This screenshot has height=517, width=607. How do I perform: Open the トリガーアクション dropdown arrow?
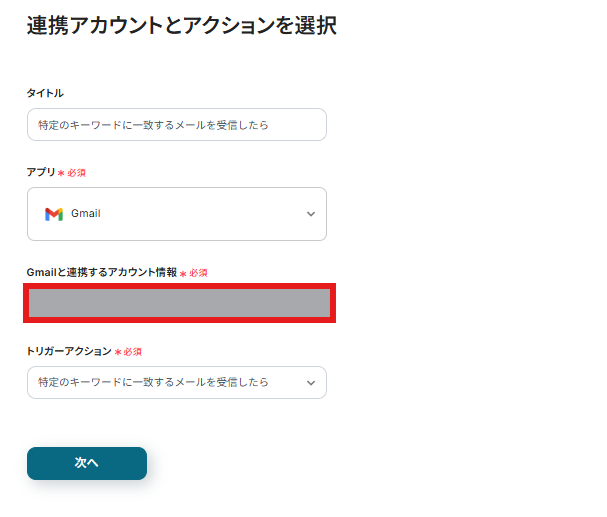coord(310,383)
